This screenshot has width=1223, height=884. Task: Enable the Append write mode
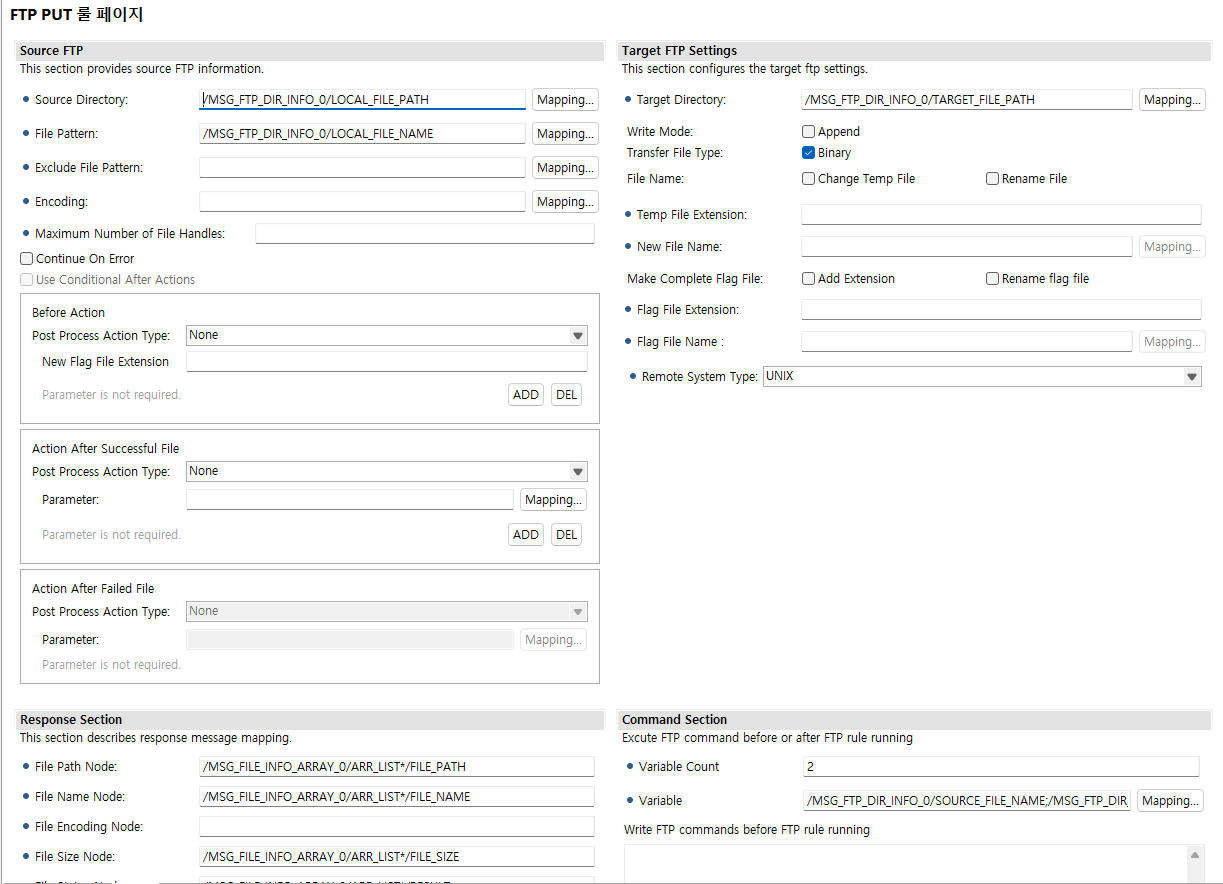click(808, 131)
